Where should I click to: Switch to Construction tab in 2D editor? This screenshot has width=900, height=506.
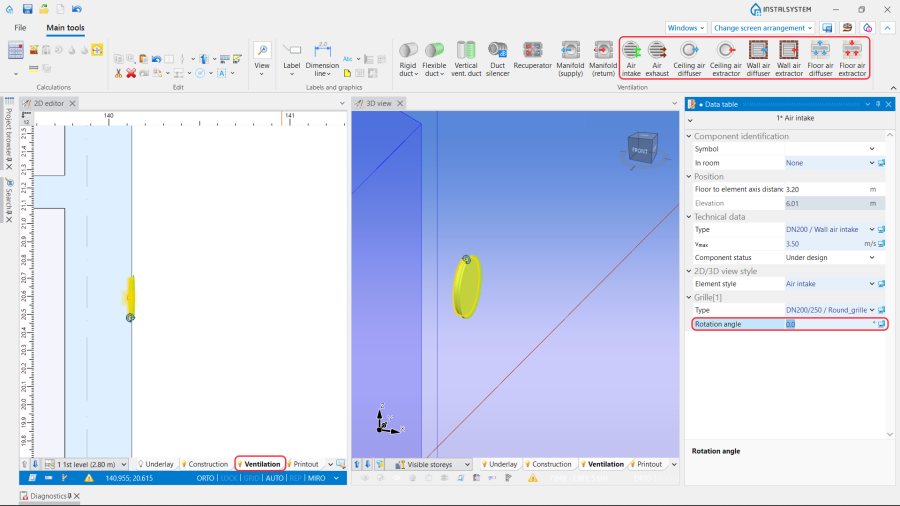(x=203, y=464)
